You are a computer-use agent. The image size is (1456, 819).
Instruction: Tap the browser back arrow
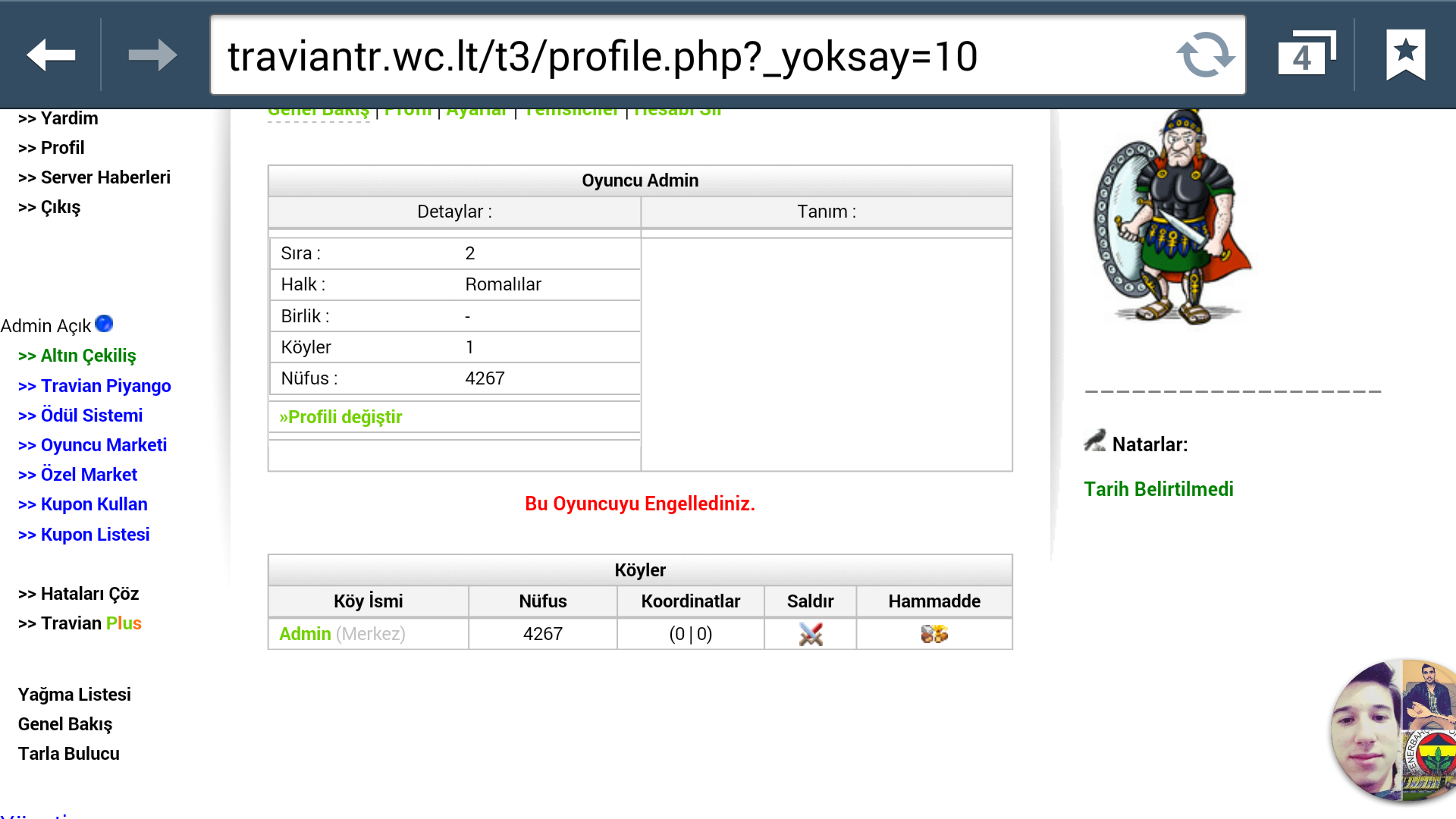[51, 55]
